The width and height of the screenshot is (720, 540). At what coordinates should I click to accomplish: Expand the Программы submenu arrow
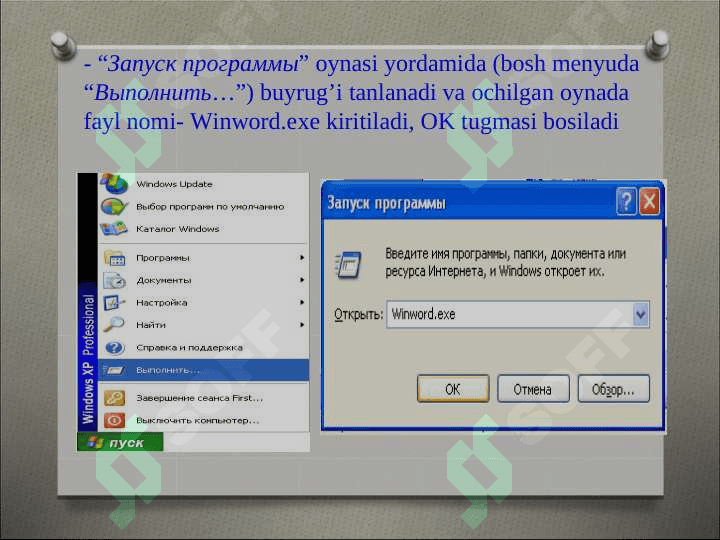click(x=302, y=258)
